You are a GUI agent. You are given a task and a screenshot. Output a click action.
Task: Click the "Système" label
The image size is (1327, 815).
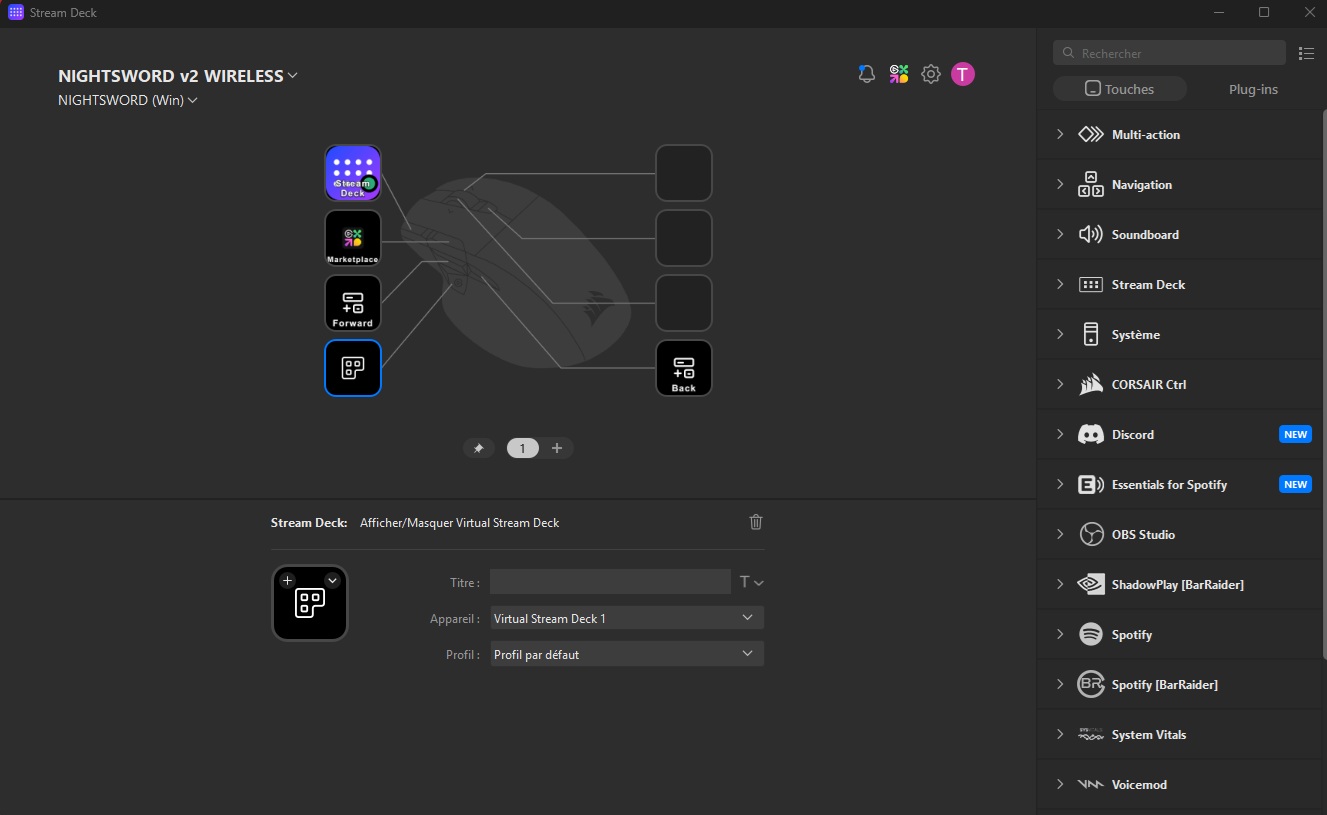pyautogui.click(x=1136, y=334)
